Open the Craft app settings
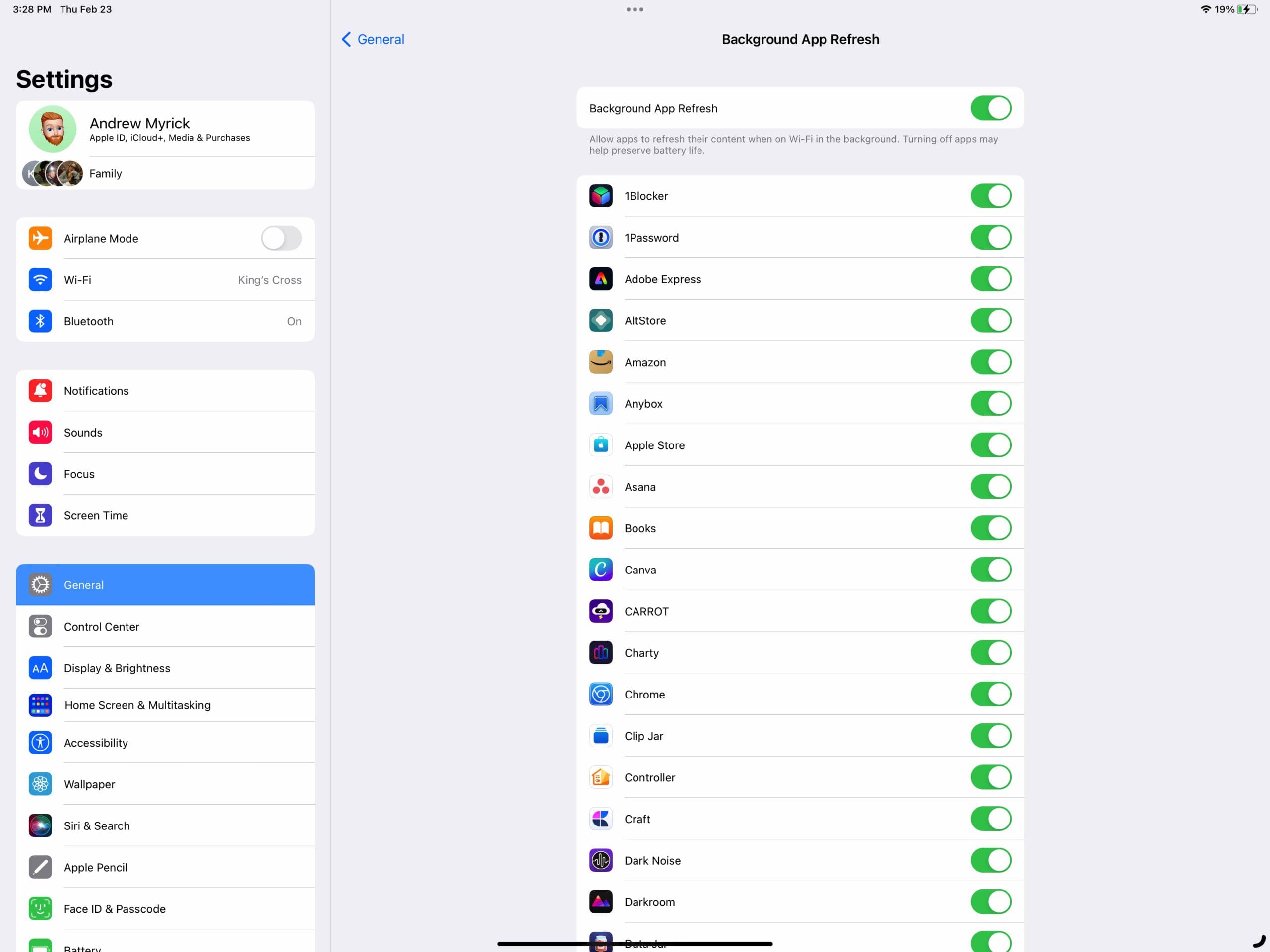The height and width of the screenshot is (952, 1270). point(638,819)
